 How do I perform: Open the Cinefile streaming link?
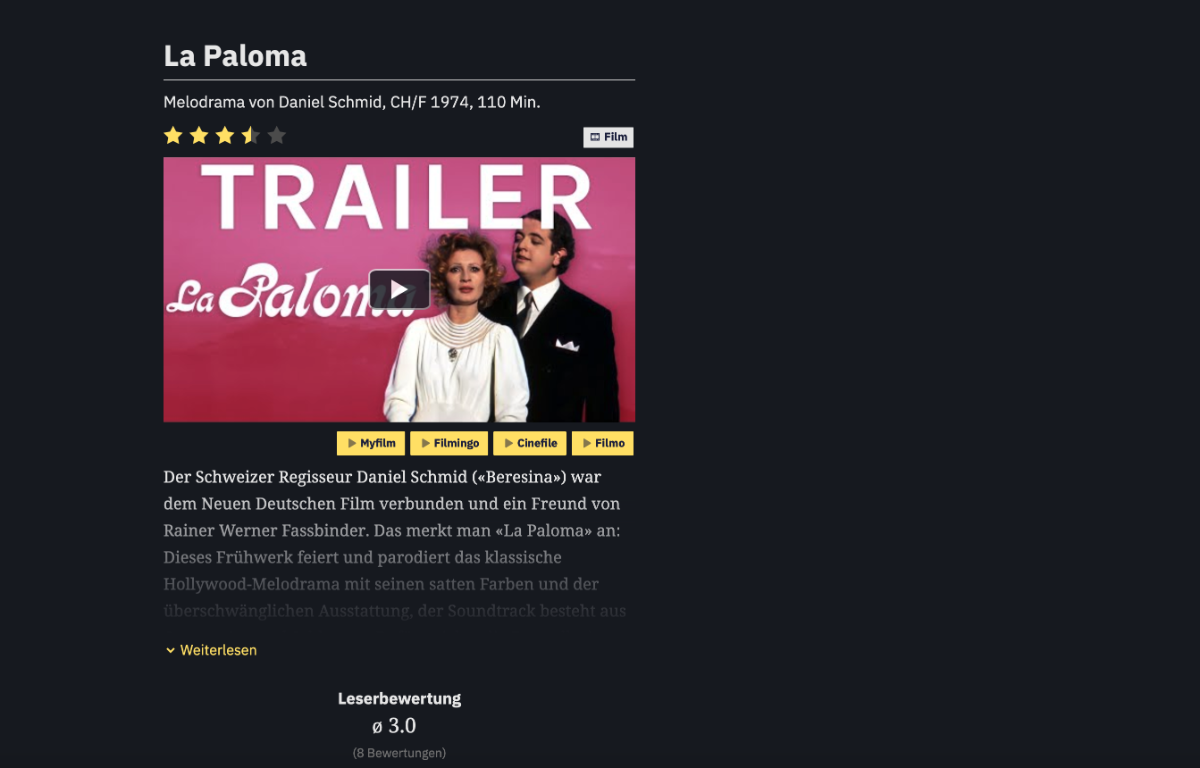coord(530,443)
